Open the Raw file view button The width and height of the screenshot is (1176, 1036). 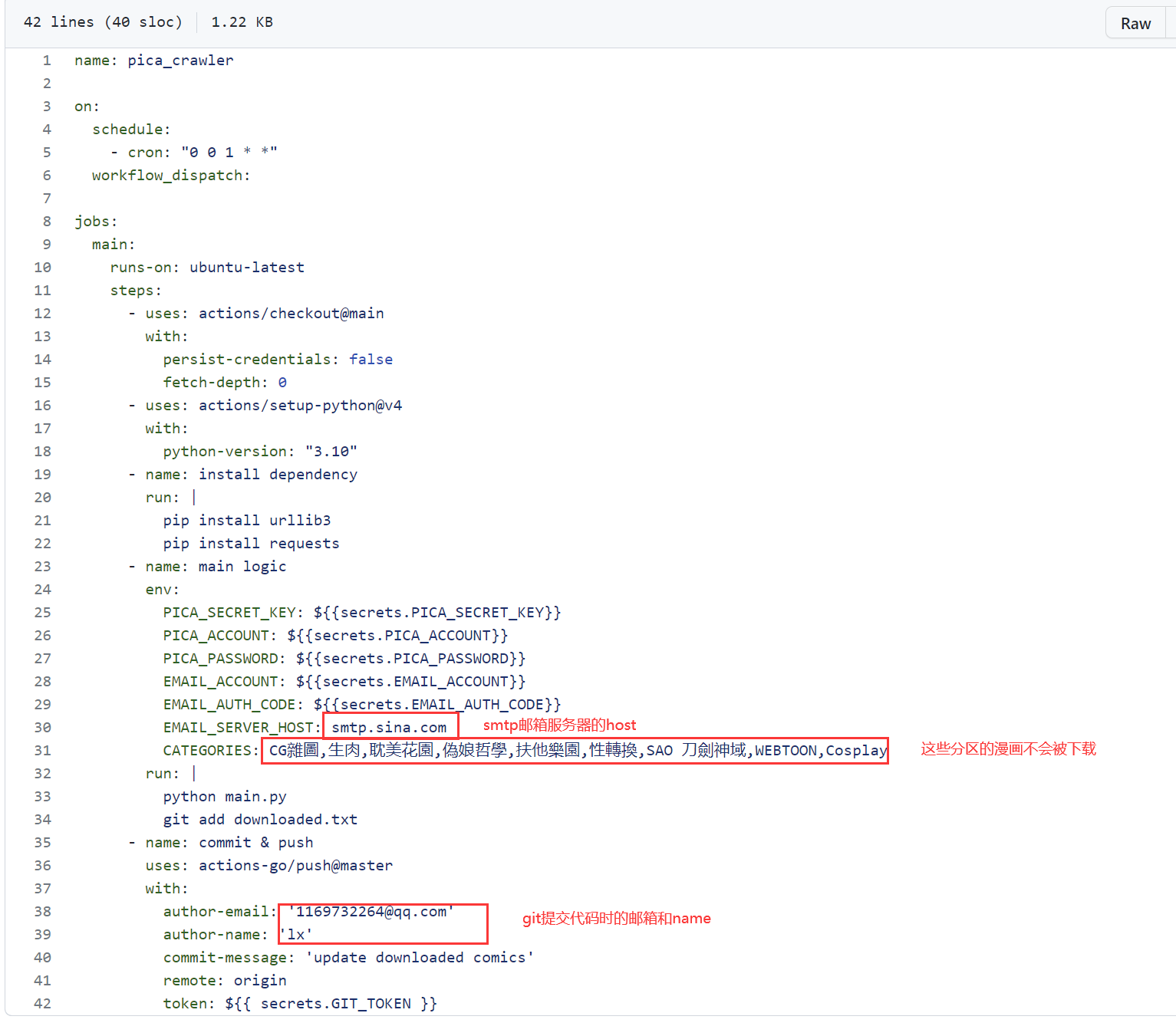click(1135, 23)
